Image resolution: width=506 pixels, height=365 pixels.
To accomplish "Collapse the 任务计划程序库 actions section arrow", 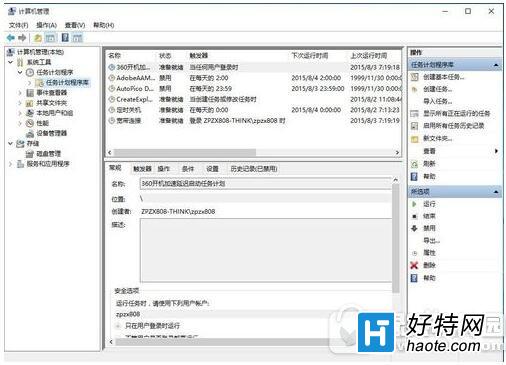I will coord(496,65).
